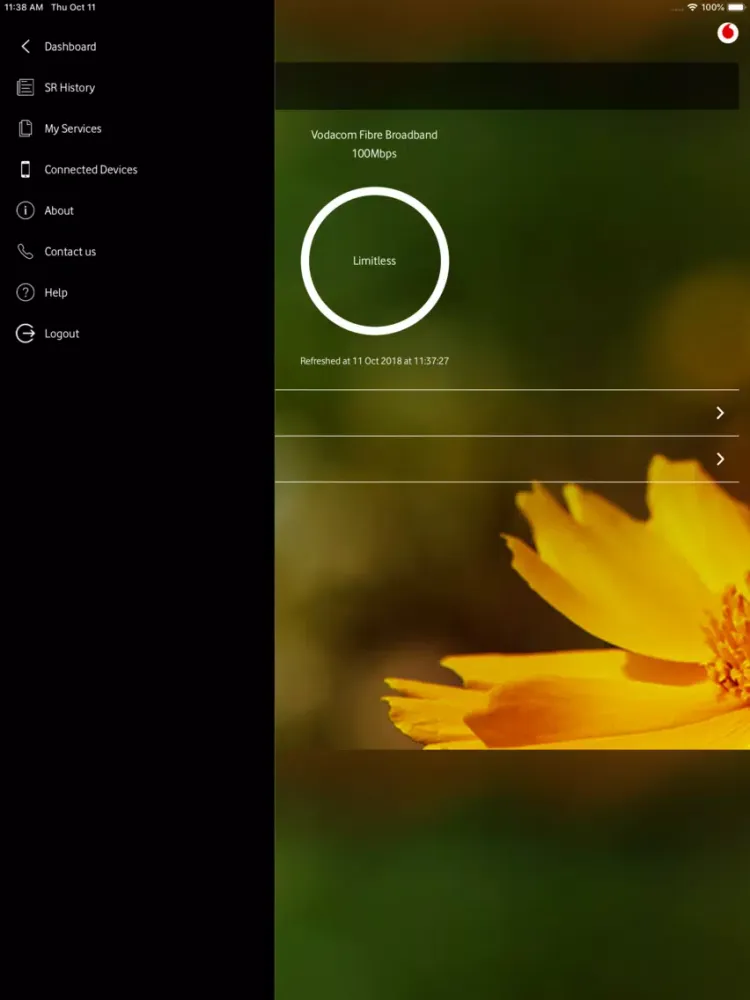Tap the back arrow beside Dashboard
Image resolution: width=750 pixels, height=1000 pixels.
tap(26, 47)
